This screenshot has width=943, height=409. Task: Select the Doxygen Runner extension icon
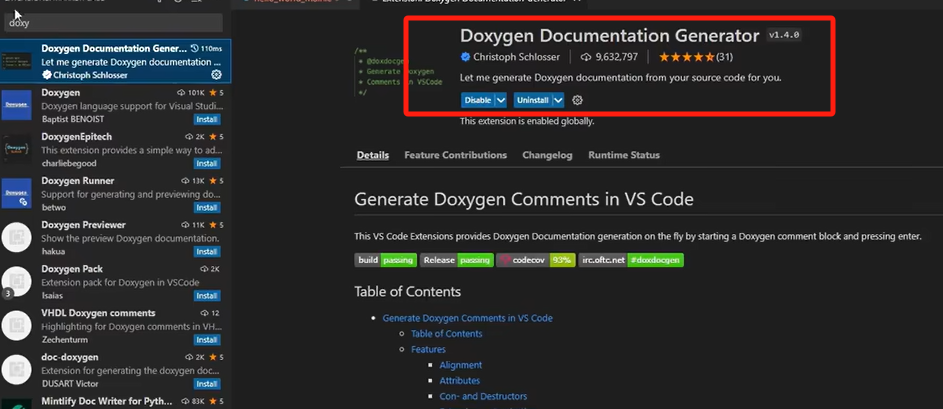coord(16,193)
